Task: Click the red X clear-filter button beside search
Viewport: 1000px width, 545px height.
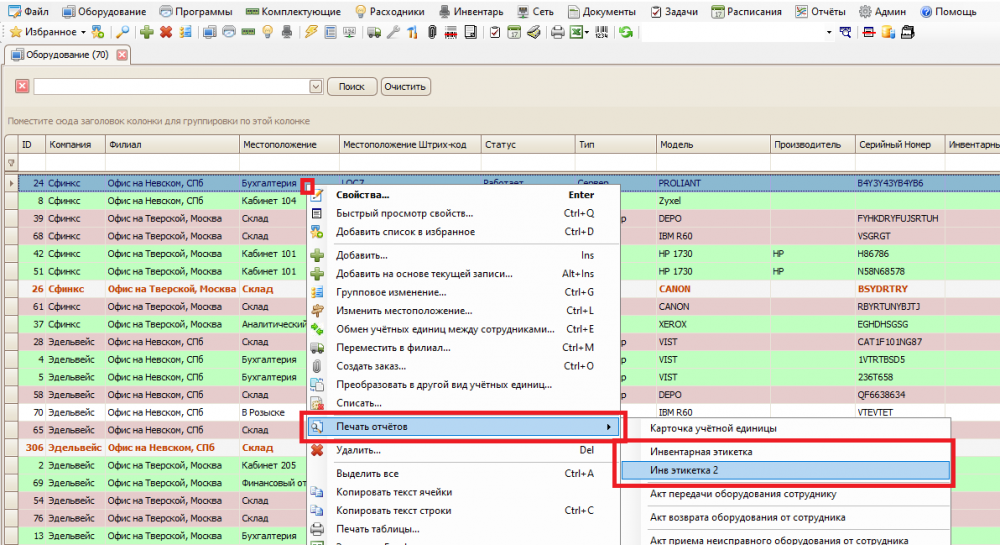Action: click(22, 86)
